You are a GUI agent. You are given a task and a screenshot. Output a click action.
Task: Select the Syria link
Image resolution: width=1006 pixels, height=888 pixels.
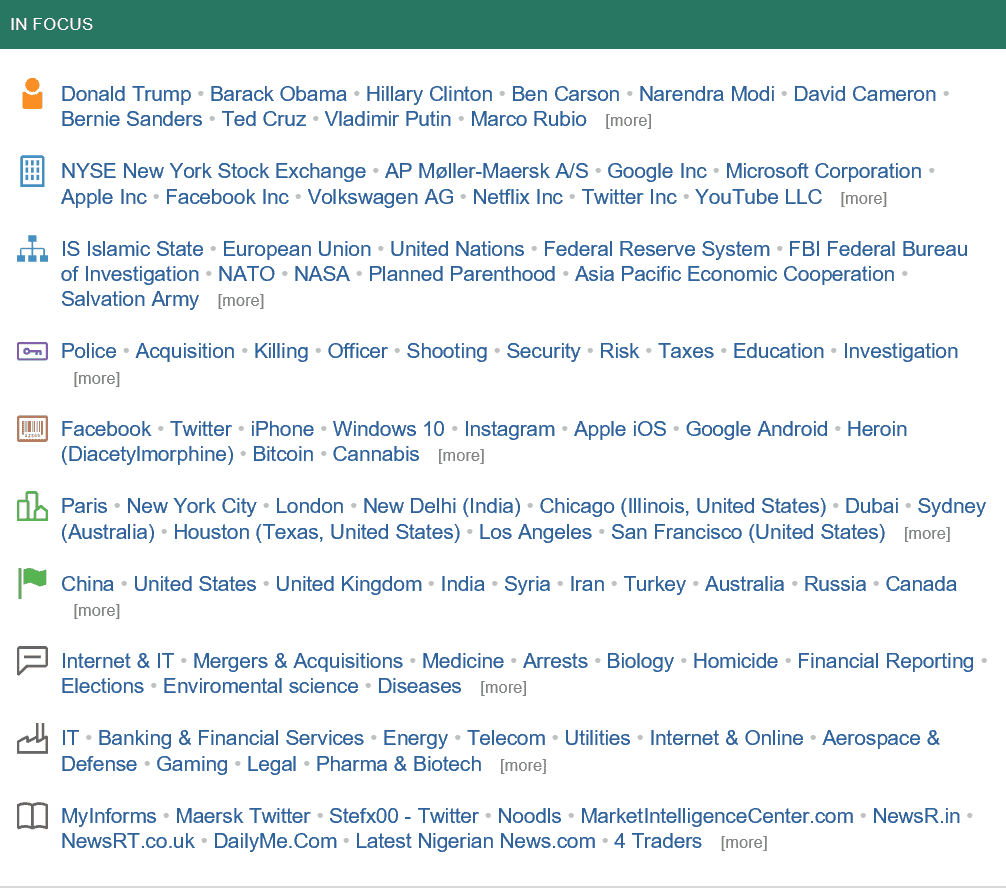click(527, 584)
